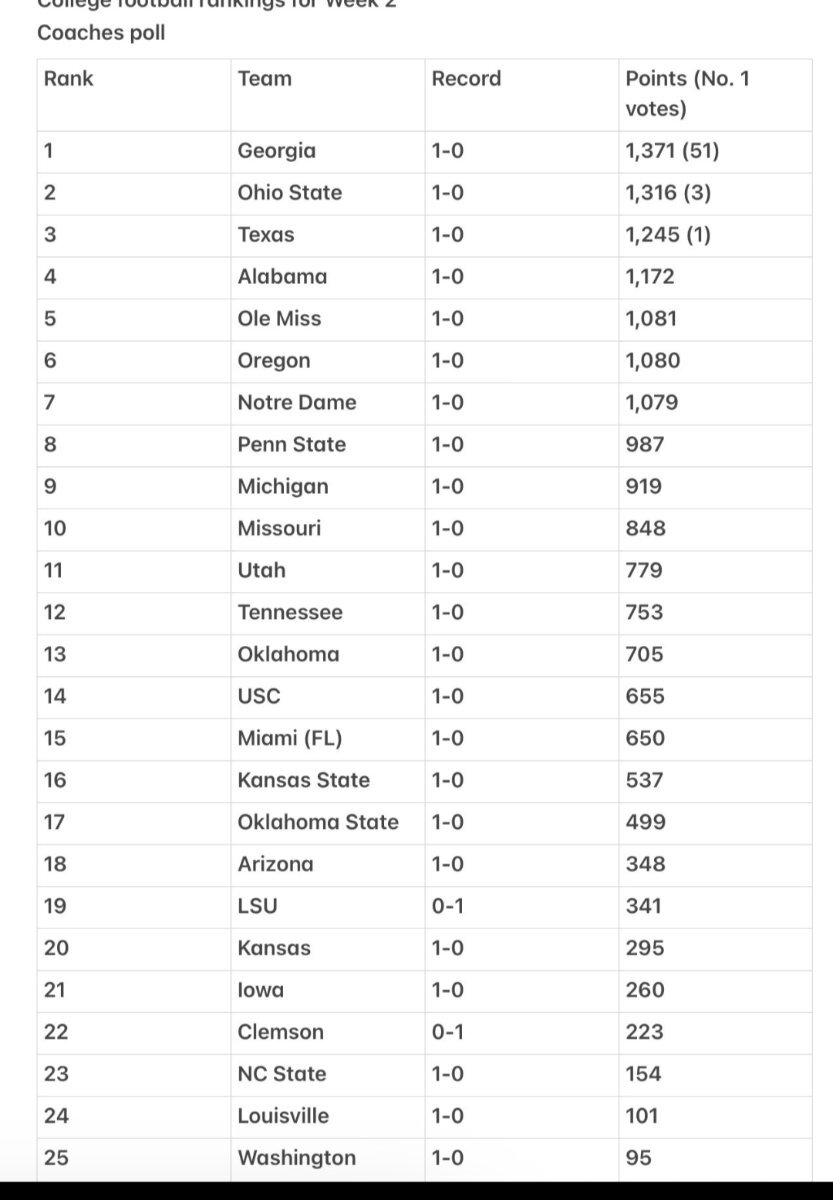Select the Washington team cell
Viewport: 833px width, 1200px height.
297,1159
